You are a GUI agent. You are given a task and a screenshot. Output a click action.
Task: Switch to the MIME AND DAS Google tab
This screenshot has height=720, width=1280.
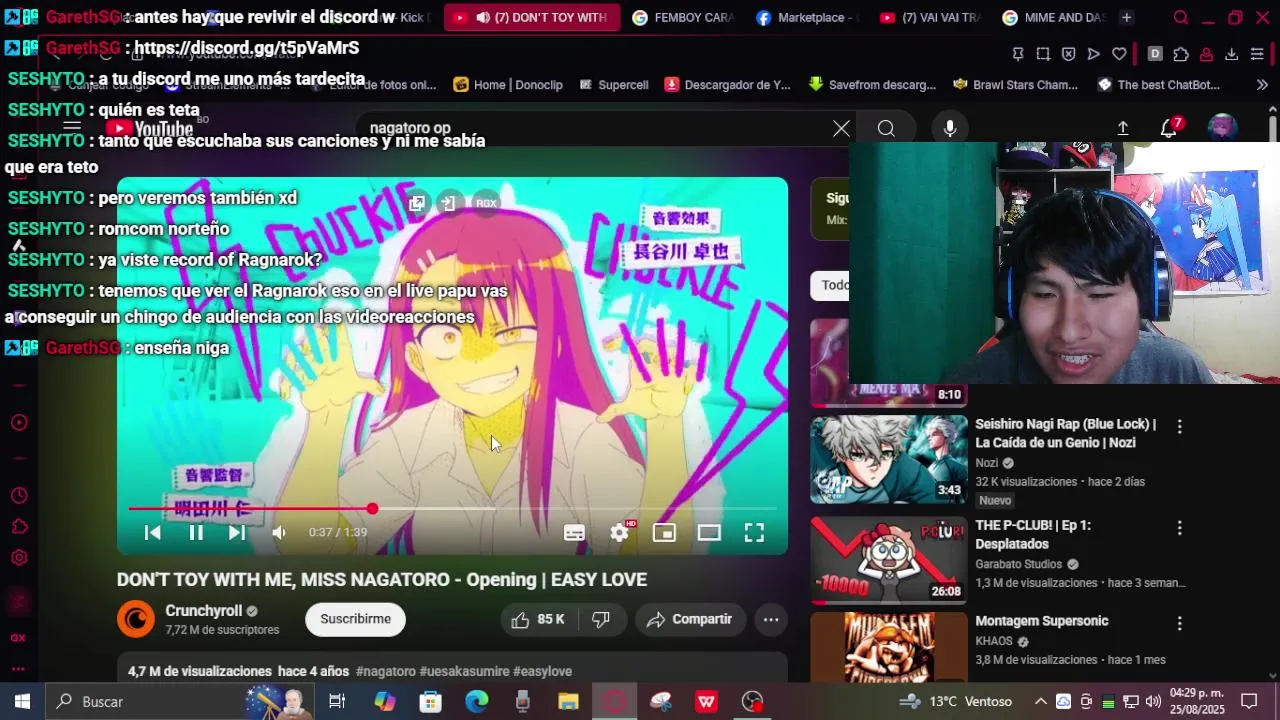tap(1054, 17)
